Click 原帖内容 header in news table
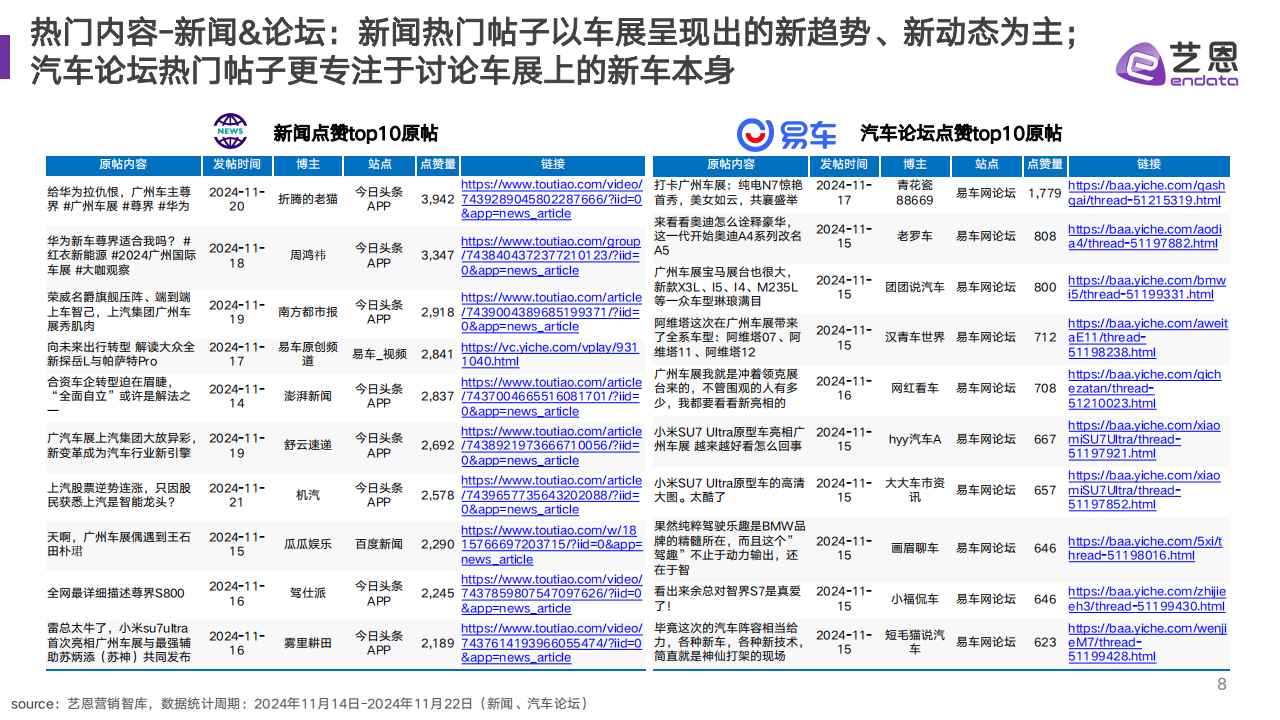This screenshot has height=720, width=1280. [x=123, y=164]
